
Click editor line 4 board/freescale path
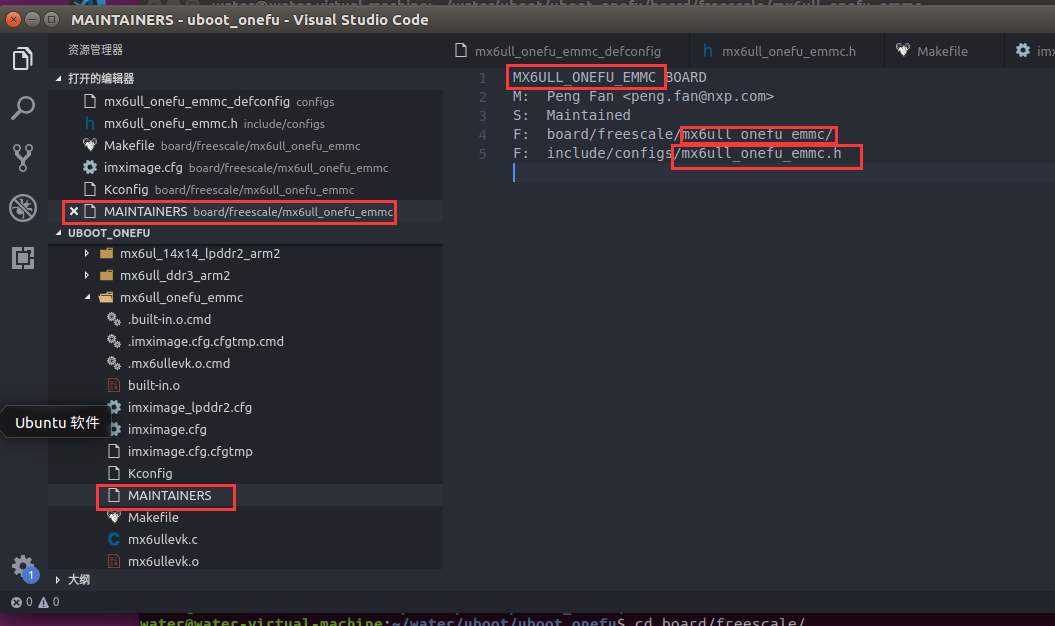[x=689, y=134]
